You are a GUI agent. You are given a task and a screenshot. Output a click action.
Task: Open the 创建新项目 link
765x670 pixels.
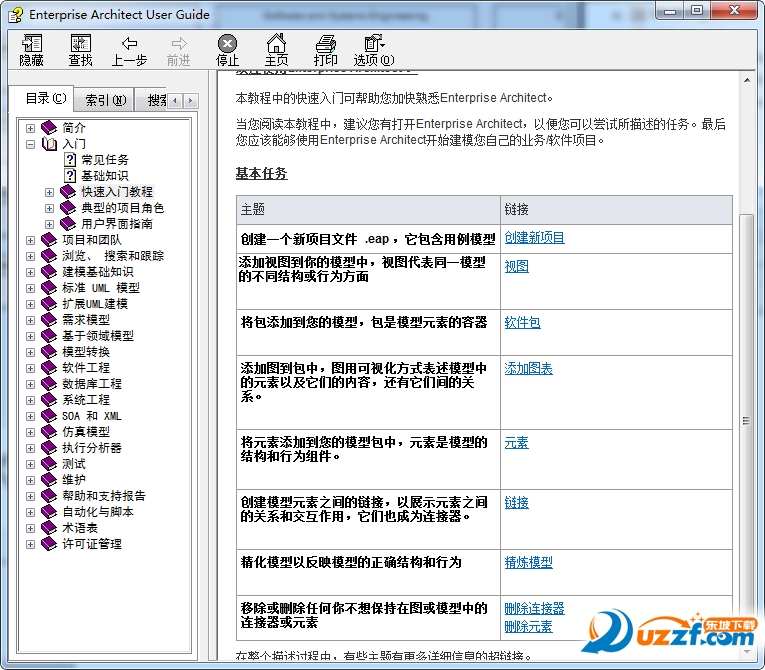point(534,238)
